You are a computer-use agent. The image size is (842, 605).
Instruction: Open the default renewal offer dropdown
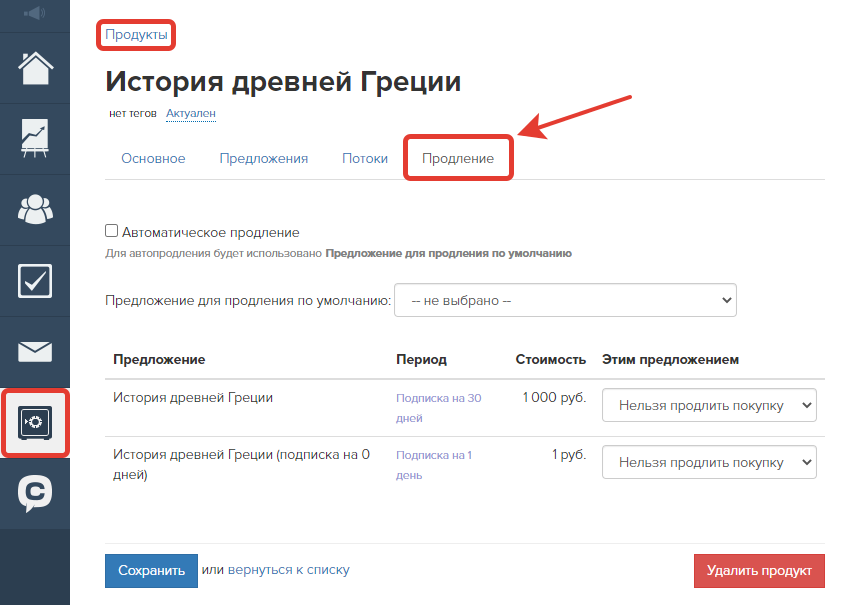(565, 300)
